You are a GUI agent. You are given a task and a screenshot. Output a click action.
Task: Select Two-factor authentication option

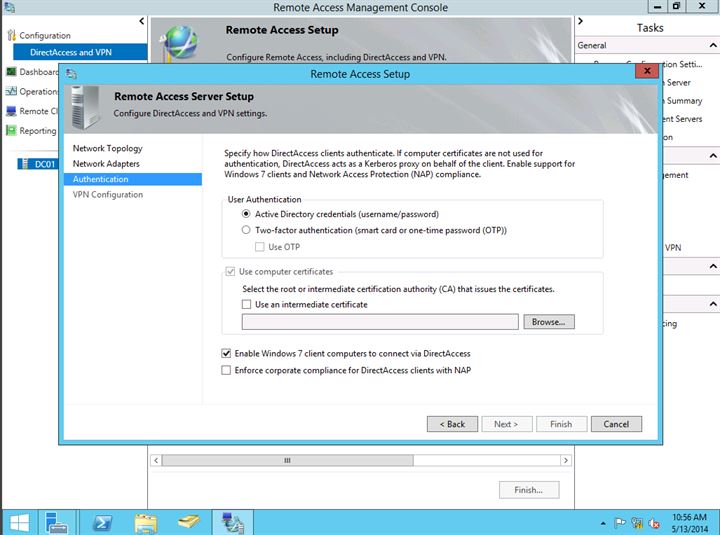[x=246, y=230]
